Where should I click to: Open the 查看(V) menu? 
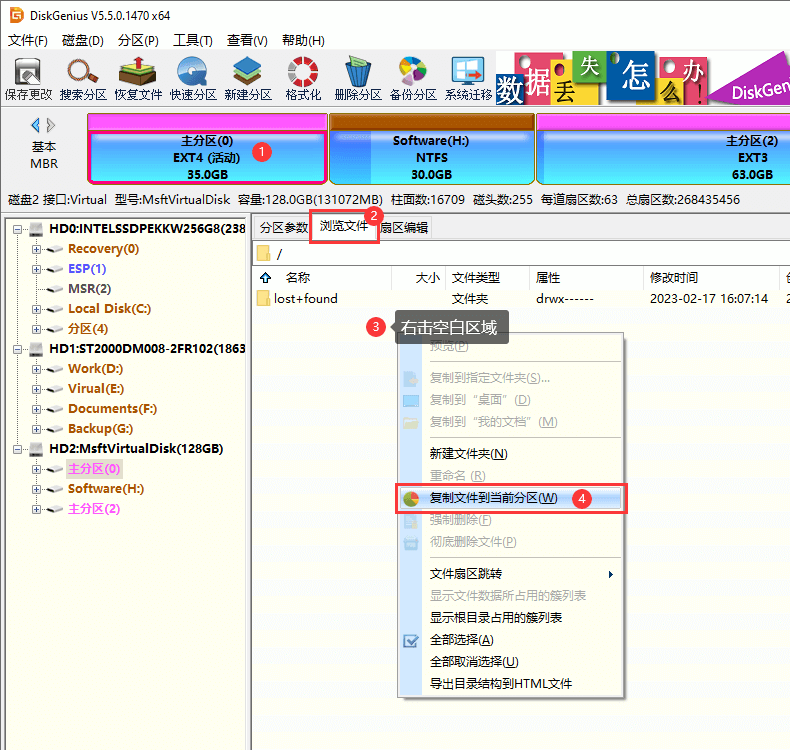247,40
